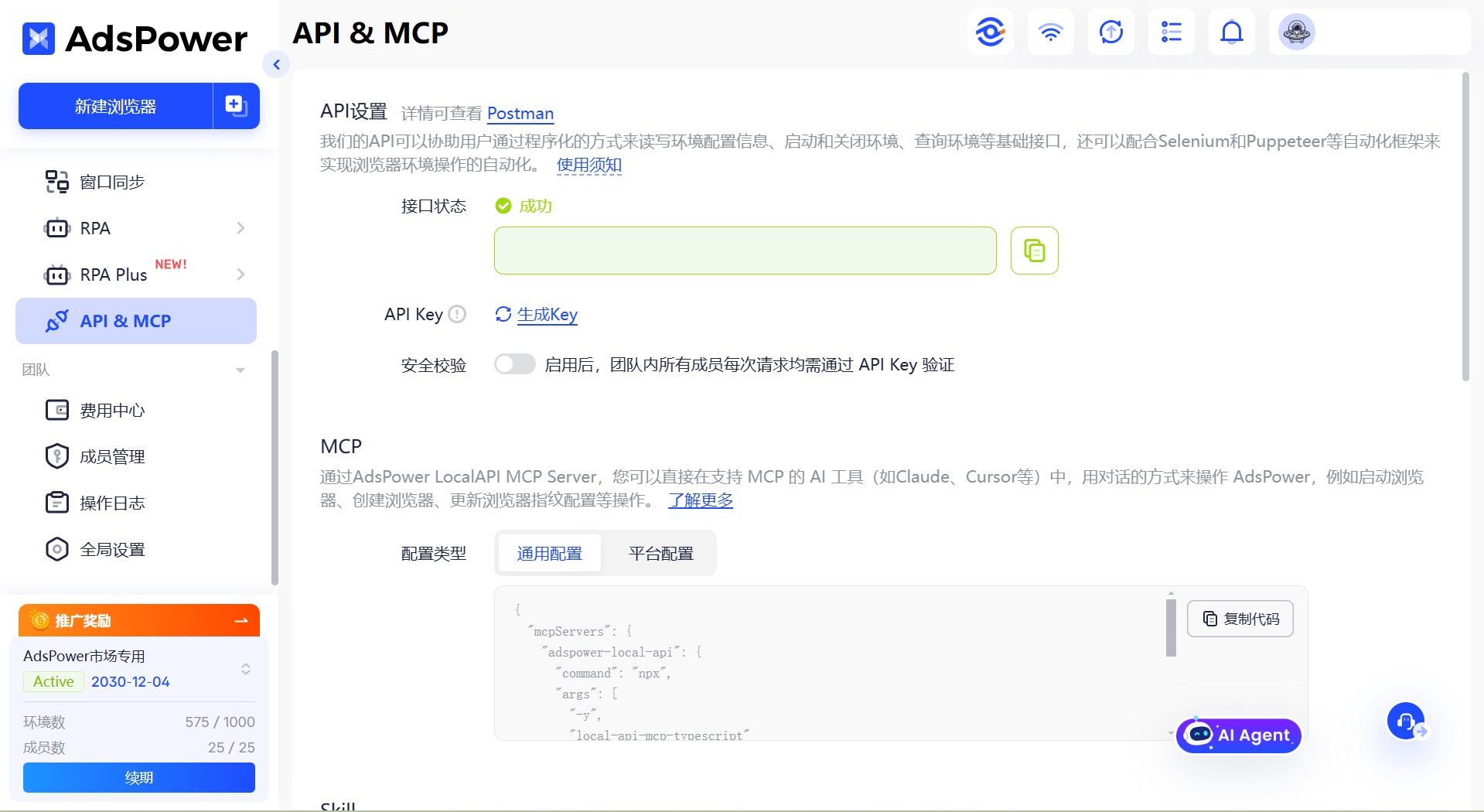Select the 通用配置 tab

point(550,554)
